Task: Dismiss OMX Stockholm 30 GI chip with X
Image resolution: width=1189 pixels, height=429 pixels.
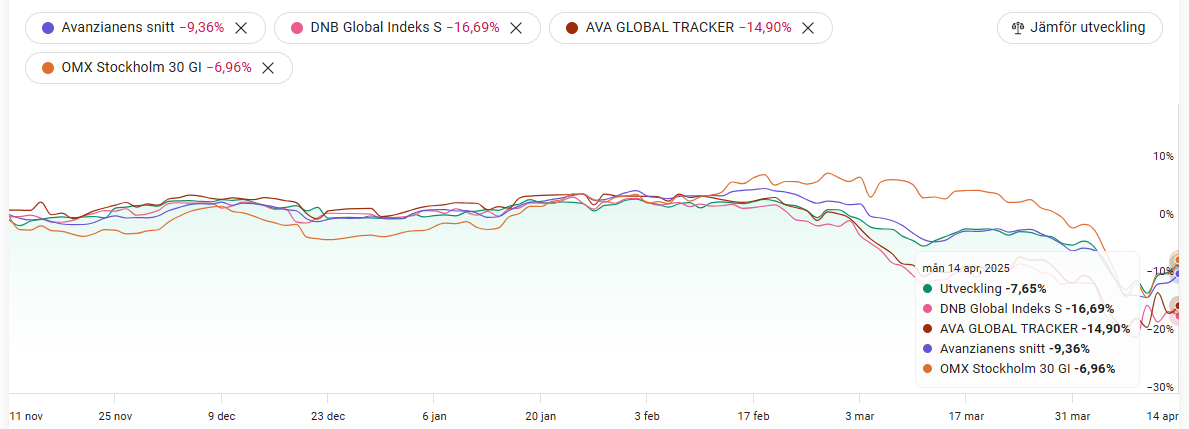Action: (x=268, y=68)
